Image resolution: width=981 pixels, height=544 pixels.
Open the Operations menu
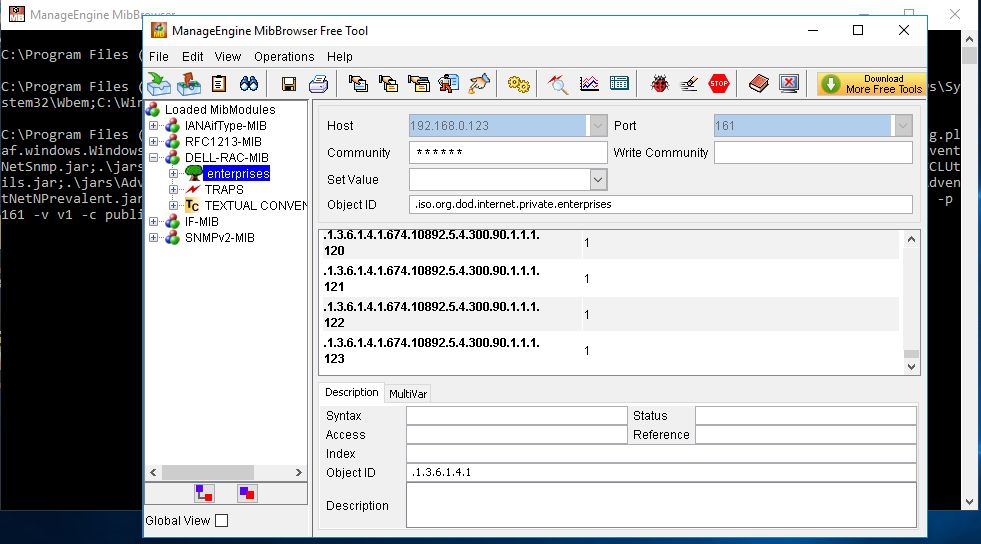(x=284, y=56)
